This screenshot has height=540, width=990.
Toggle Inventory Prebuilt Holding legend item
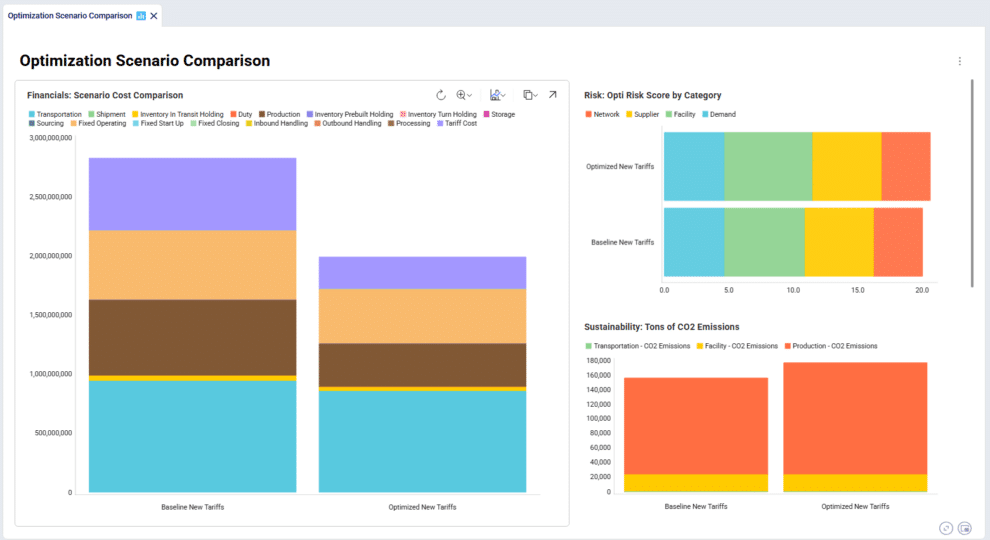point(350,114)
